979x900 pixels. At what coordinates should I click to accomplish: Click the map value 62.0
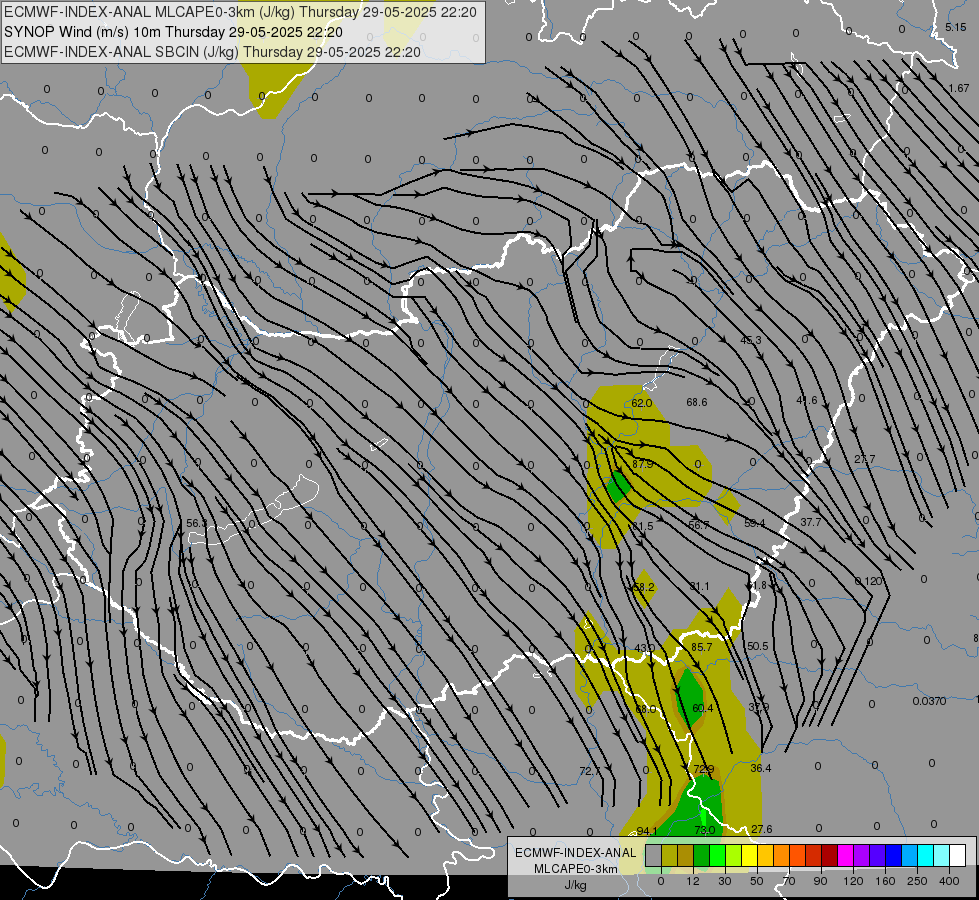click(x=642, y=403)
